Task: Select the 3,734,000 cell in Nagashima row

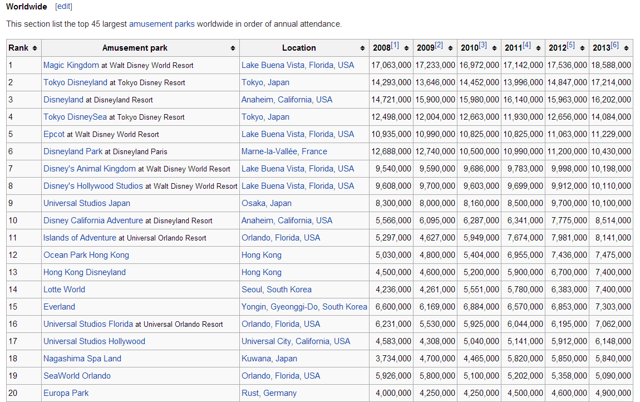Action: coord(391,359)
